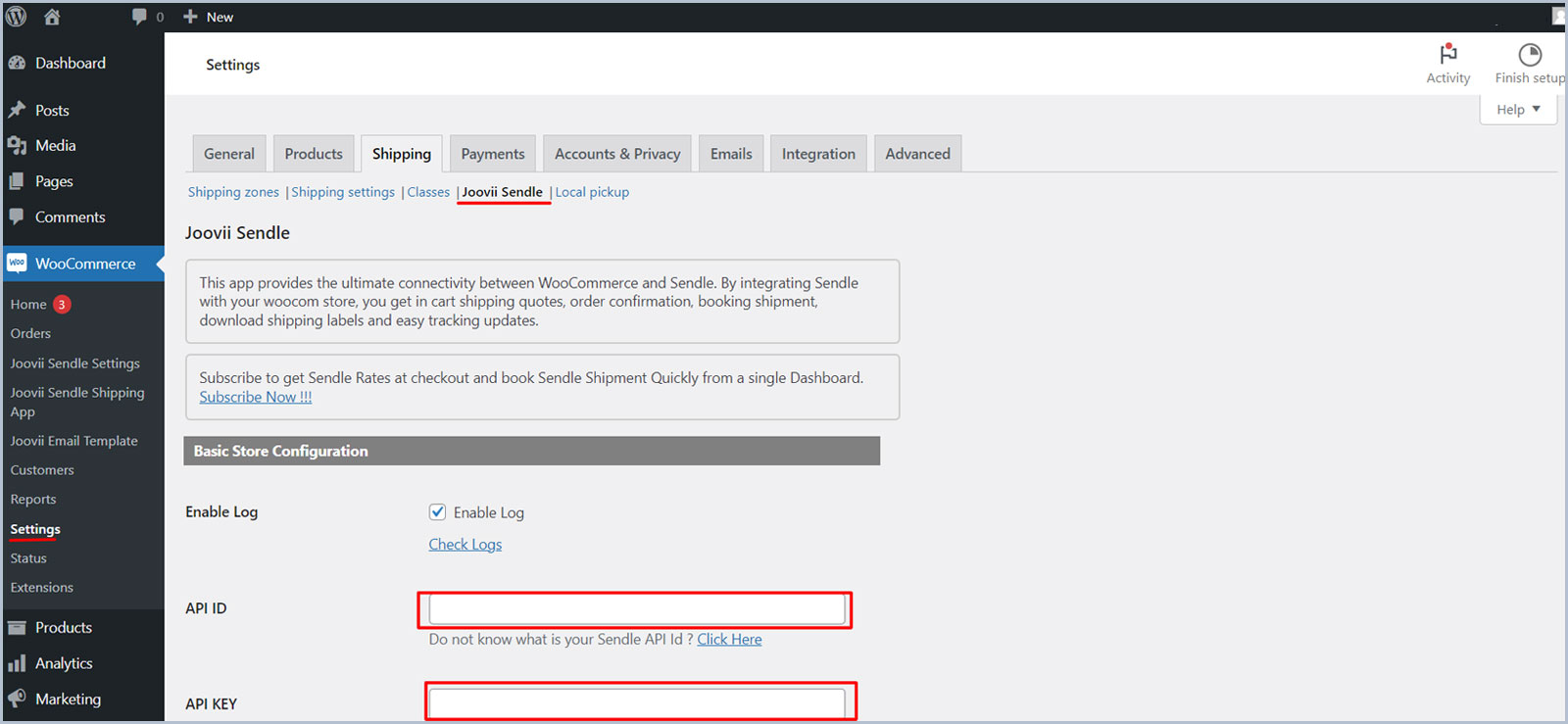Screen dimensions: 1568x724
Task: Switch to the Integration tab
Action: [817, 154]
